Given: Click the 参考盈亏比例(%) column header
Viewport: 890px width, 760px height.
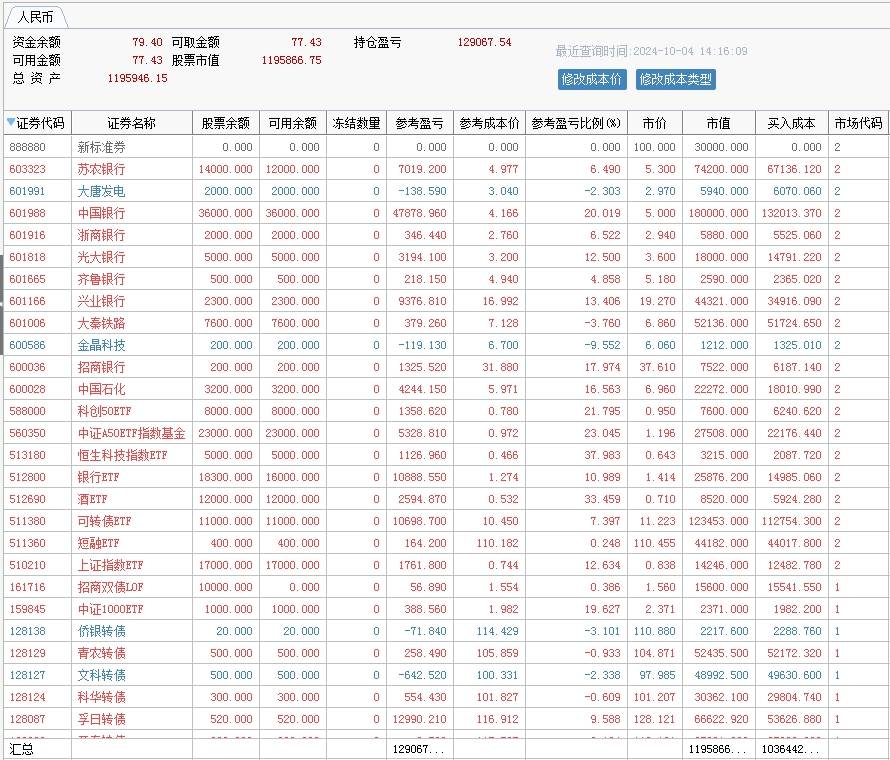Looking at the screenshot, I should coord(576,123).
